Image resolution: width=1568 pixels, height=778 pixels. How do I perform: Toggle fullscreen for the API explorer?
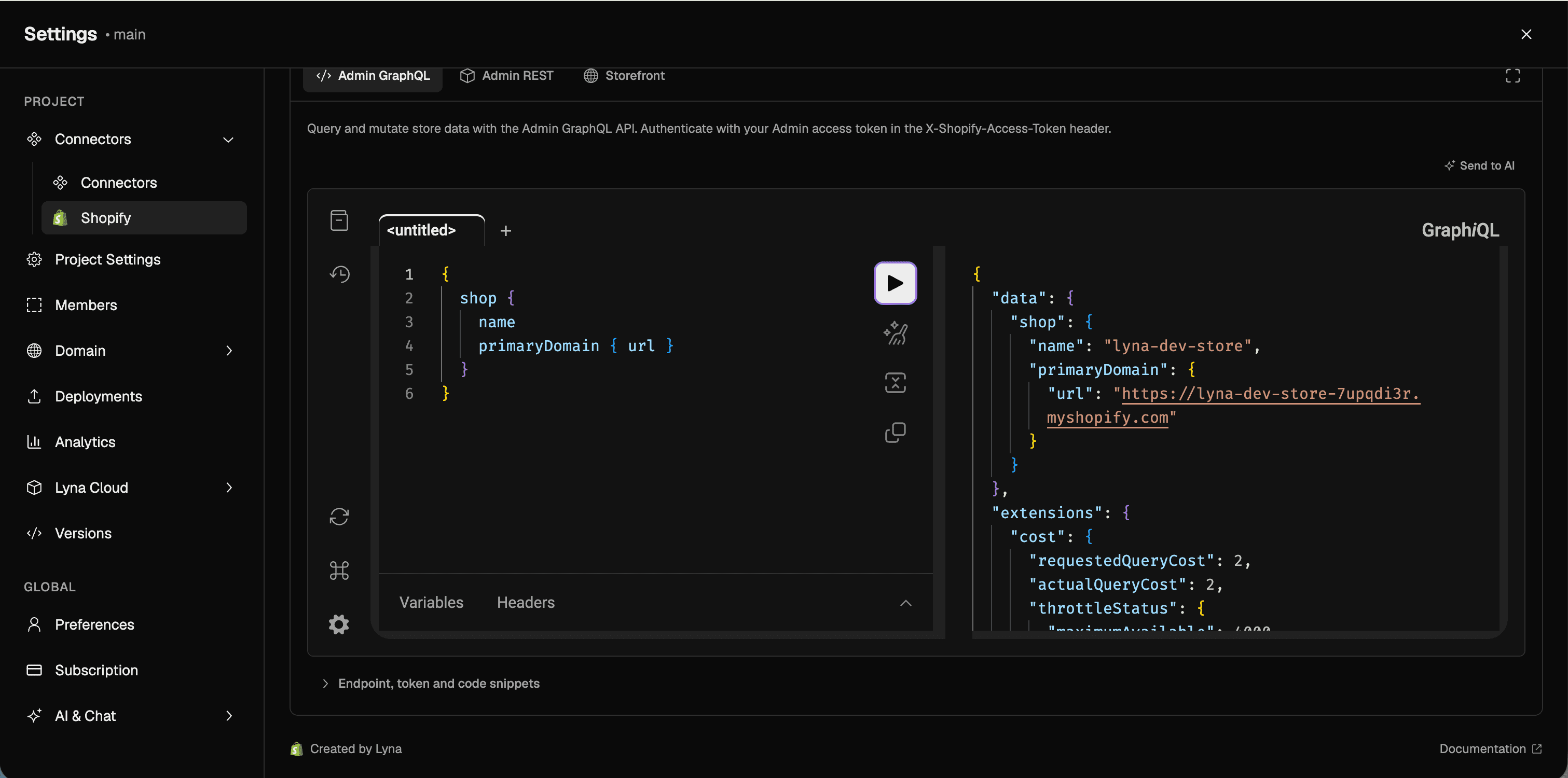1512,75
